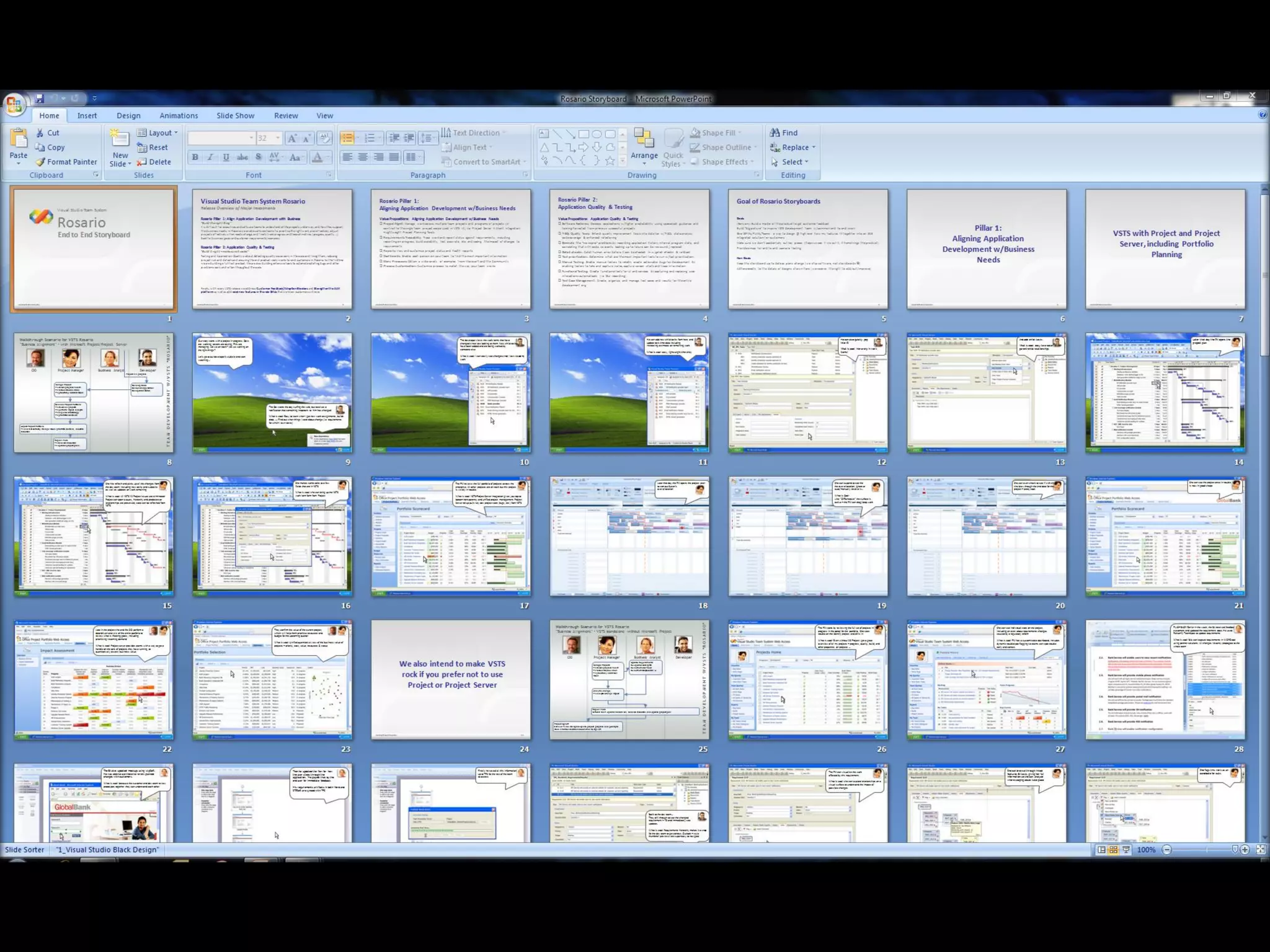Click the Save icon in quick access

39,99
